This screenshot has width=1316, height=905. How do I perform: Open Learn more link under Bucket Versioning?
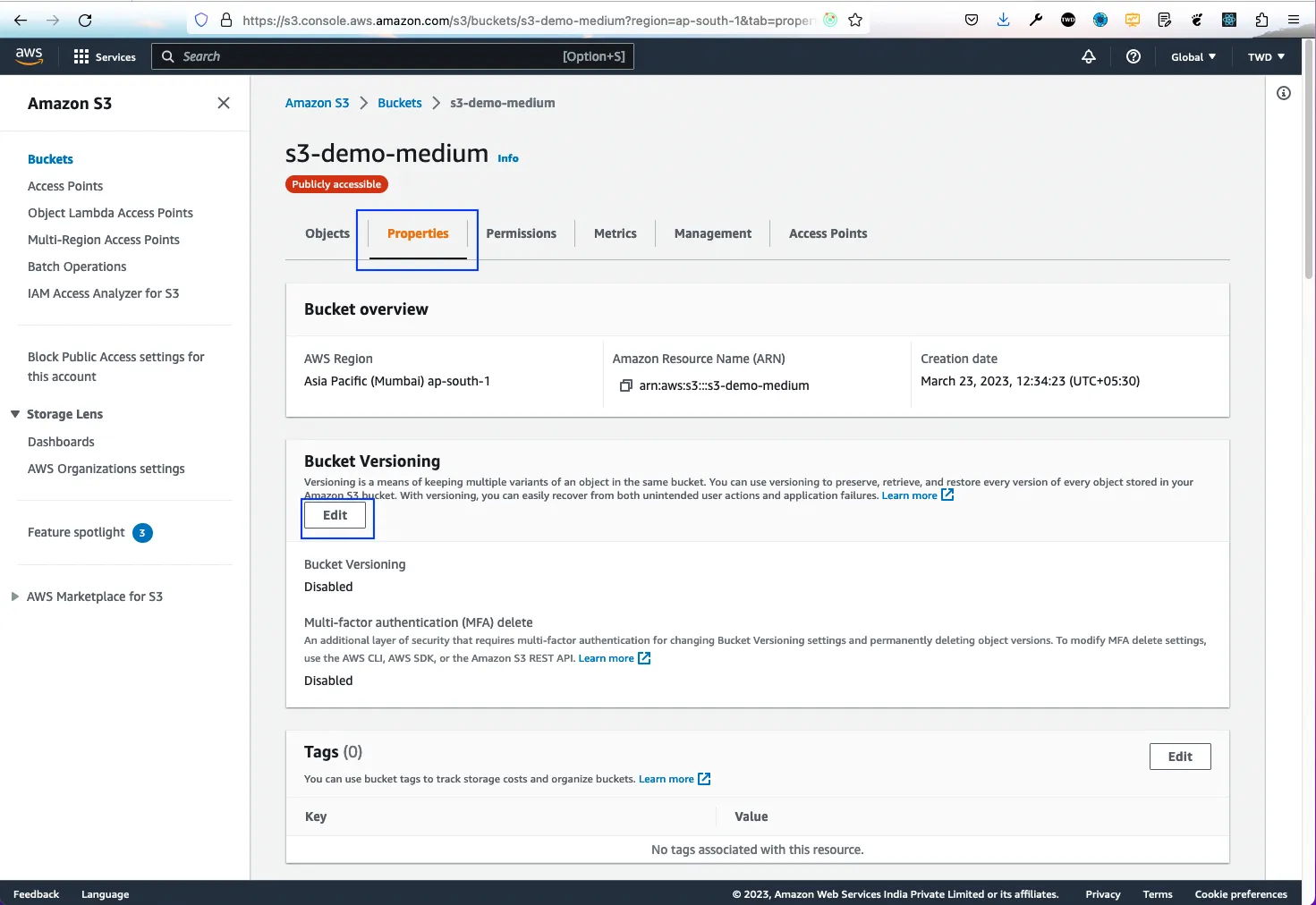coord(918,495)
